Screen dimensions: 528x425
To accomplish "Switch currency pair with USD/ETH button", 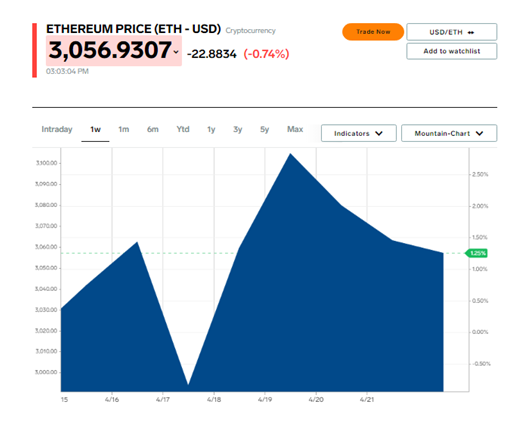I will click(452, 32).
